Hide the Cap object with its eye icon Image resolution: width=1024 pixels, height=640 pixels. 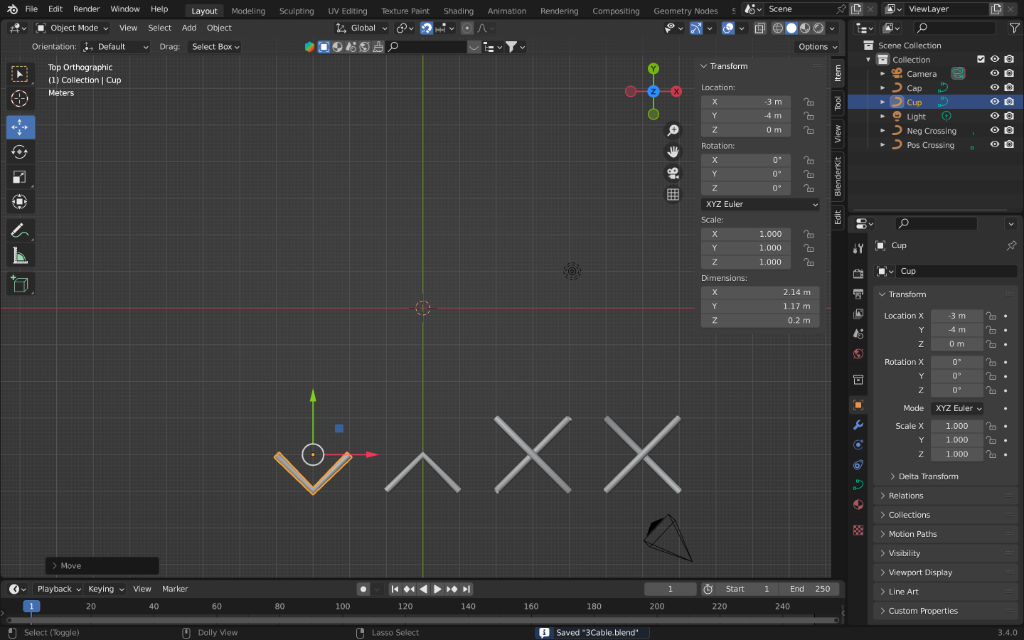[994, 88]
